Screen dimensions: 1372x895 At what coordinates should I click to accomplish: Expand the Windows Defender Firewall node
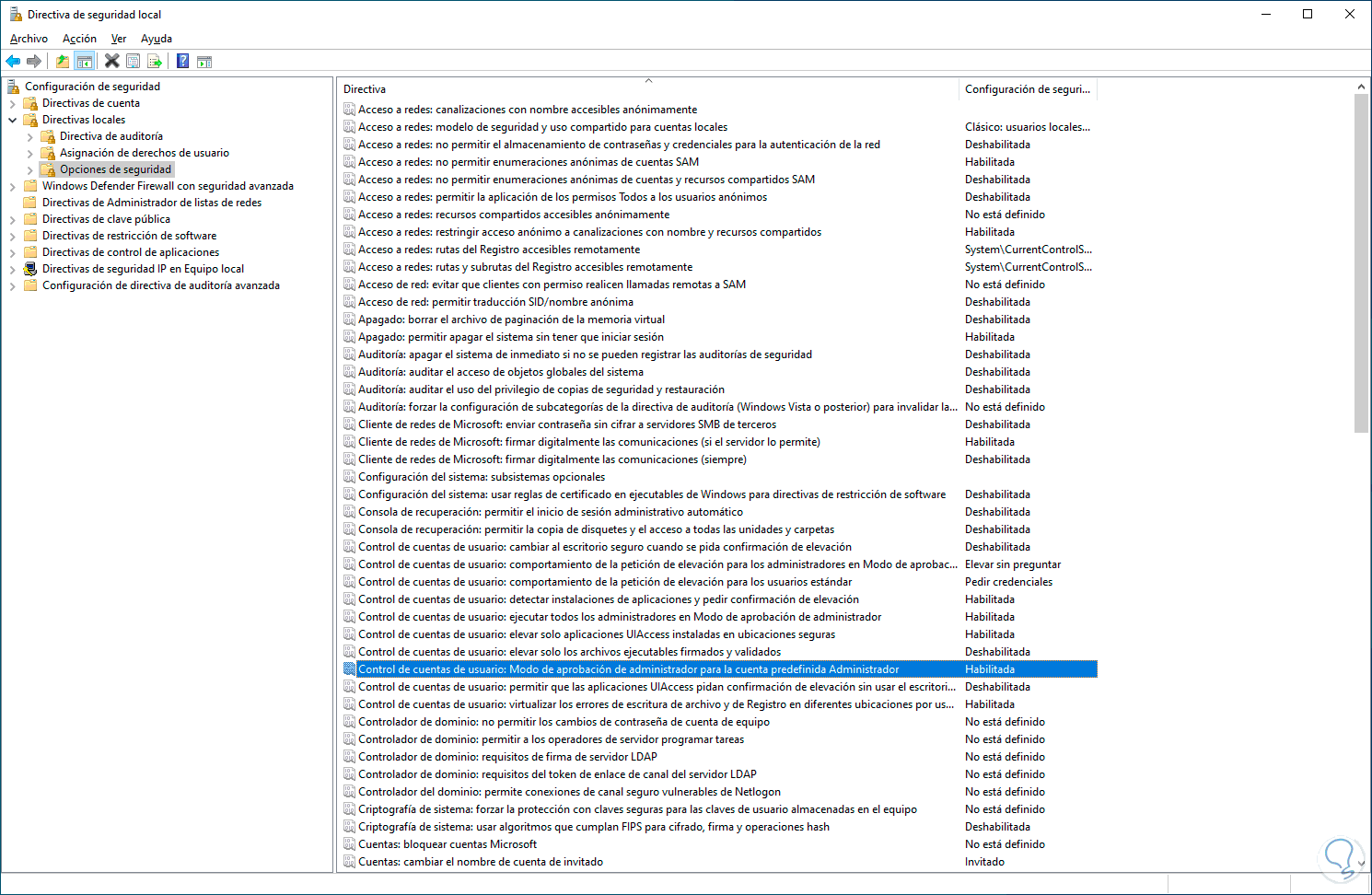pos(13,186)
